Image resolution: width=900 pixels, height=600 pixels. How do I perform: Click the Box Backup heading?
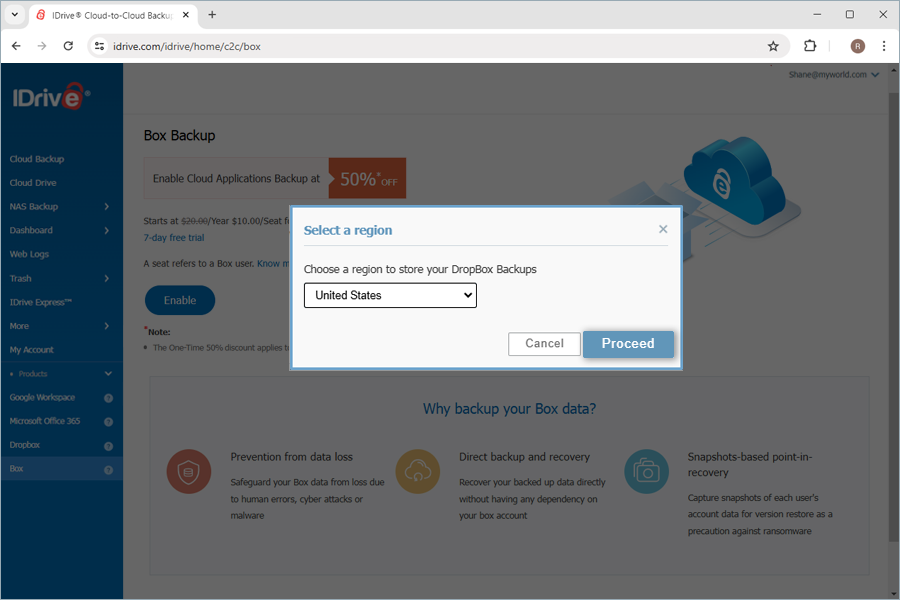click(x=180, y=136)
